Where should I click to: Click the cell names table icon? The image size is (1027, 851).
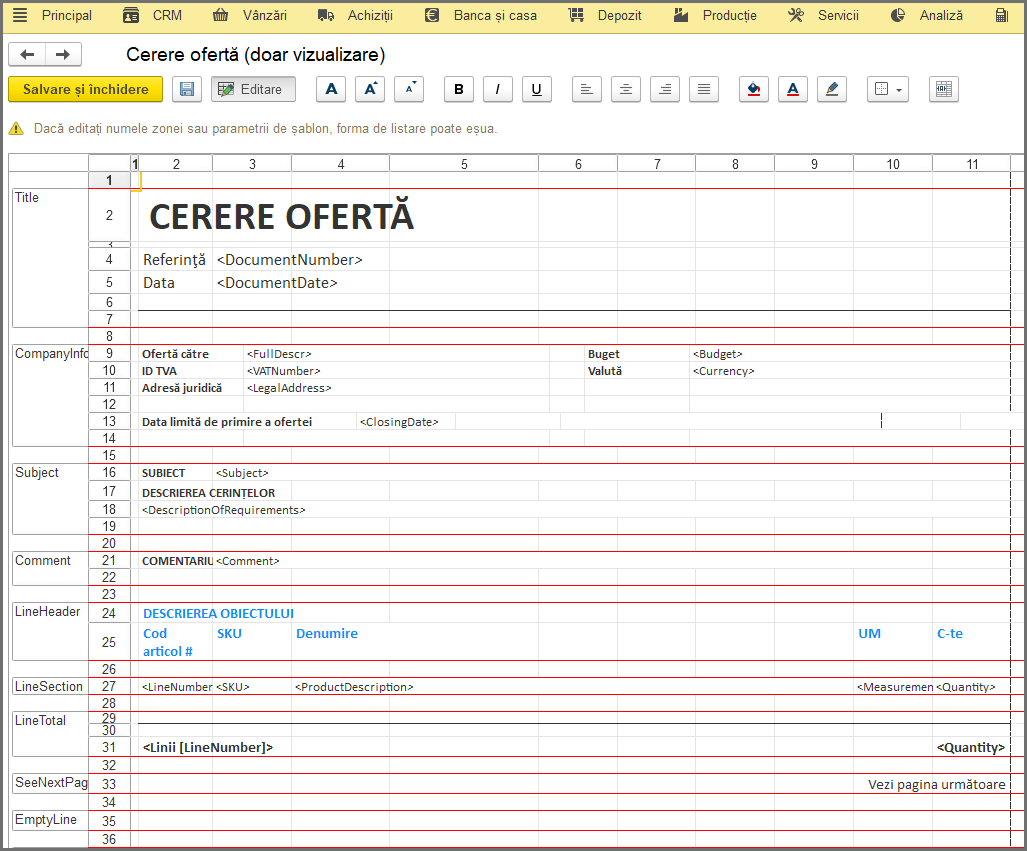(x=944, y=89)
